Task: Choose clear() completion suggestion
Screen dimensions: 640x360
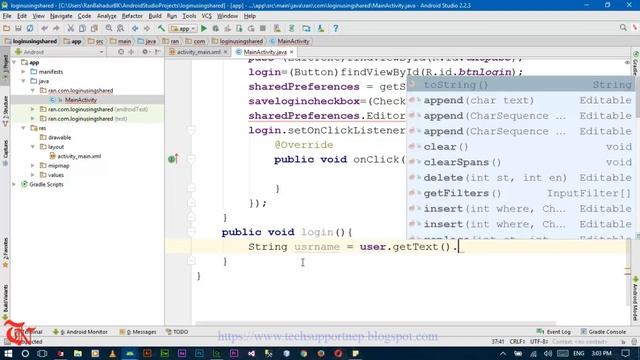Action: [521, 147]
